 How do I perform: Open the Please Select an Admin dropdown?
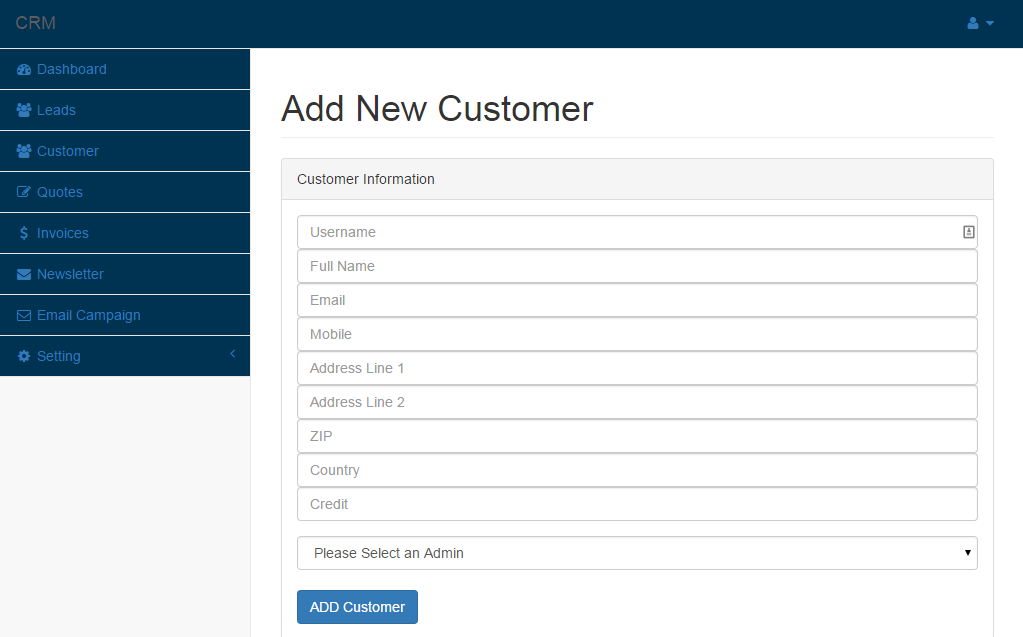coord(637,552)
